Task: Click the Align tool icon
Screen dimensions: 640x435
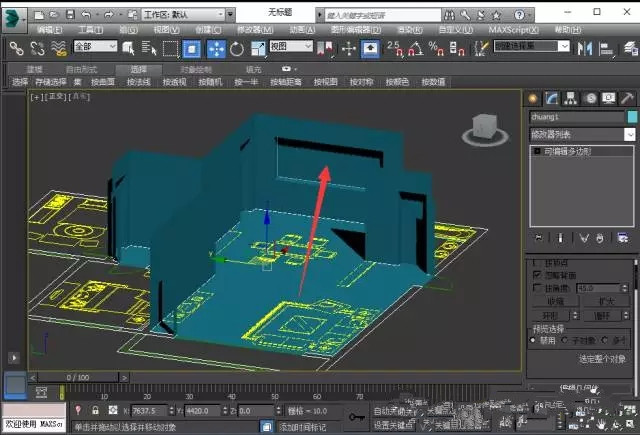Action: coord(607,49)
